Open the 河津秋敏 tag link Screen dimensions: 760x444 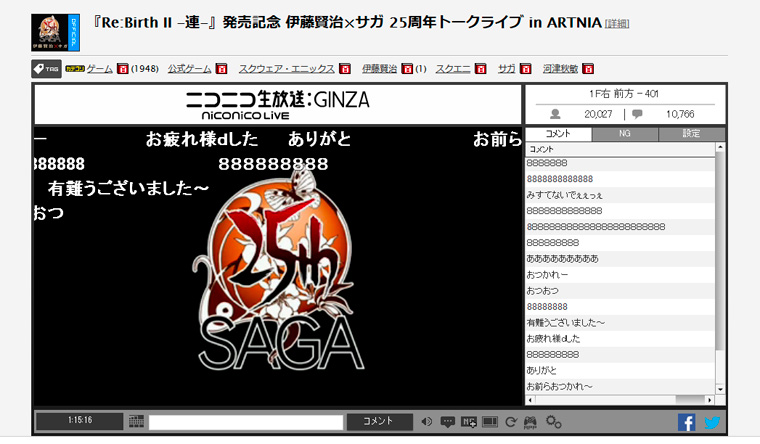coord(560,69)
